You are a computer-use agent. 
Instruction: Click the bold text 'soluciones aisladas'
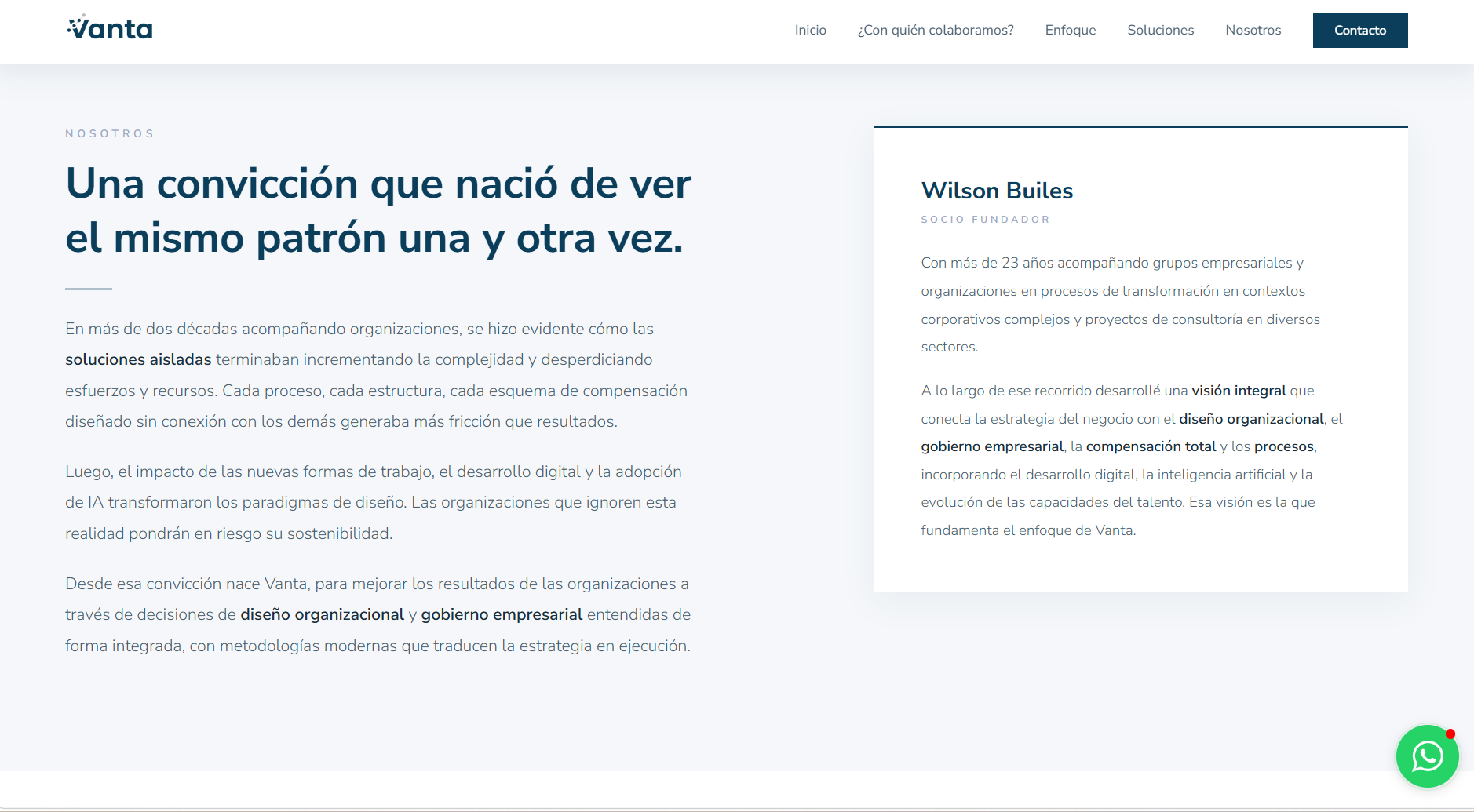(138, 360)
